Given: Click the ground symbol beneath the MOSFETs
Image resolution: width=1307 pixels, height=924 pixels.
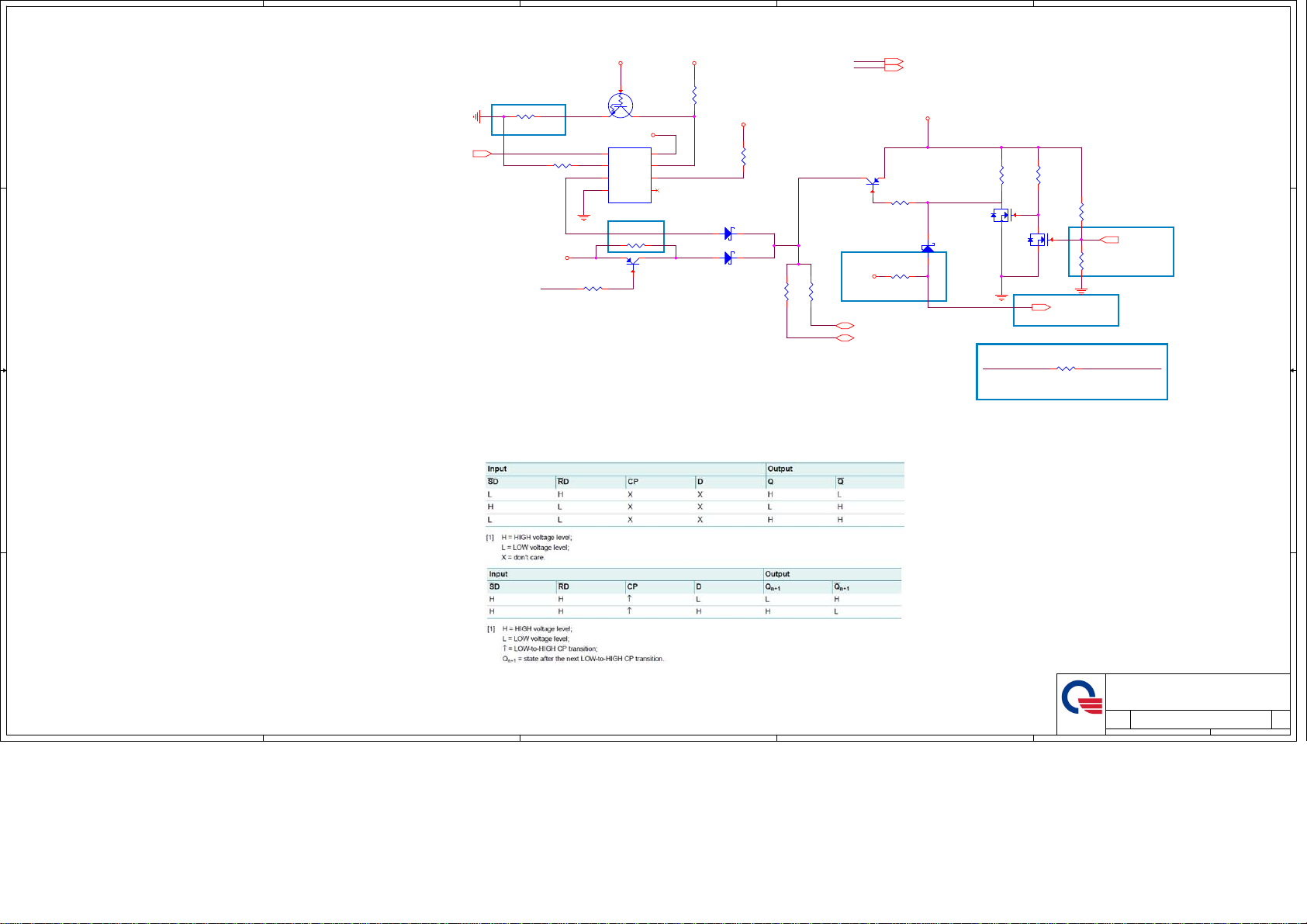Looking at the screenshot, I should 1001,296.
